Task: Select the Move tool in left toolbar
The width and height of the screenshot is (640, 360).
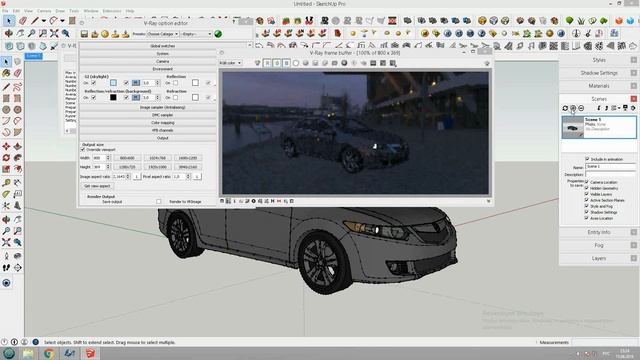Action: point(6,146)
